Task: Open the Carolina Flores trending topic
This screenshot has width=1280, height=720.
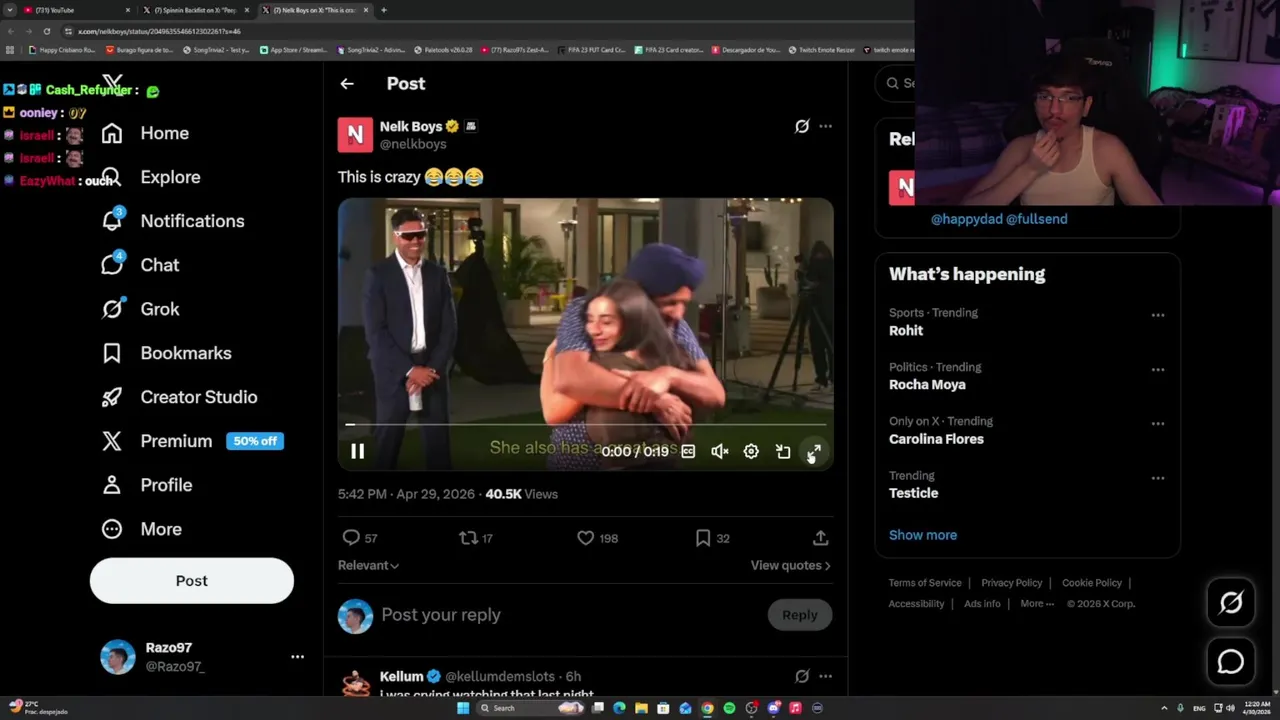Action: tap(936, 439)
